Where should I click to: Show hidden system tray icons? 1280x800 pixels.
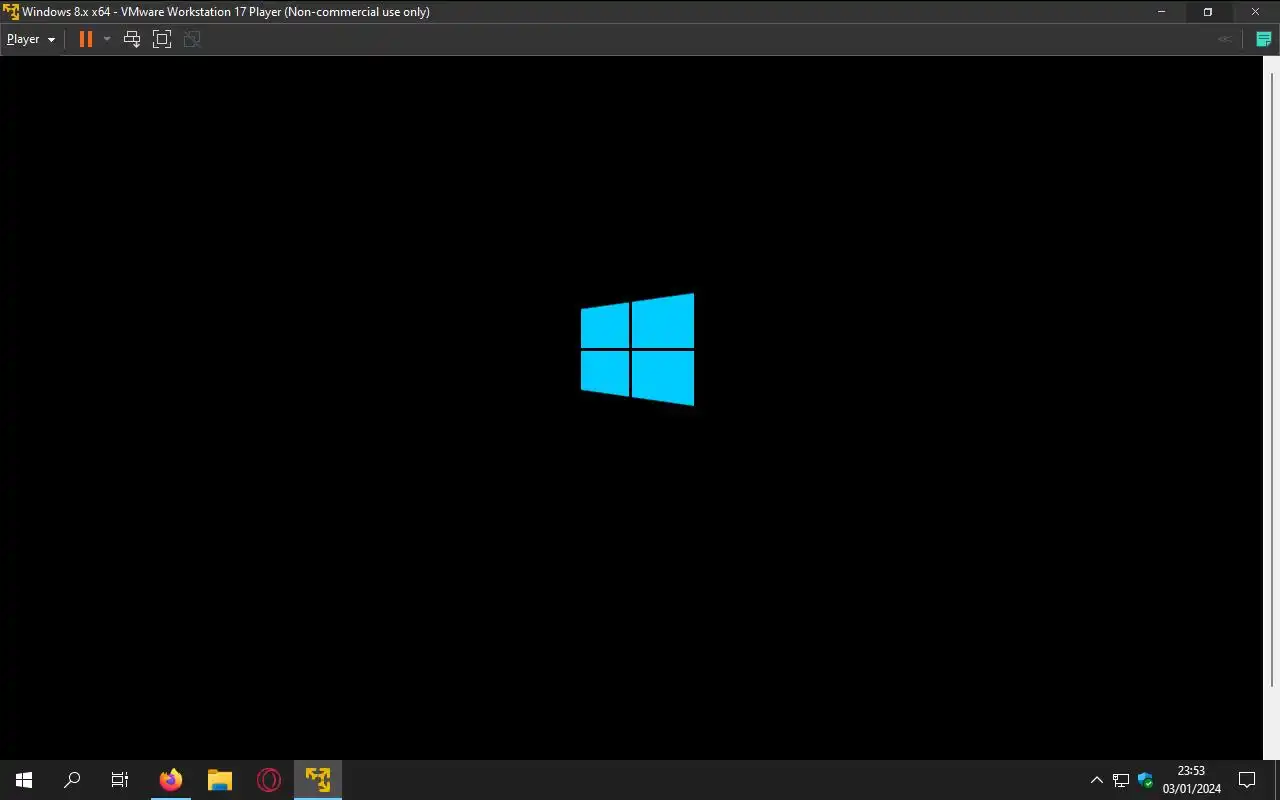coord(1096,780)
